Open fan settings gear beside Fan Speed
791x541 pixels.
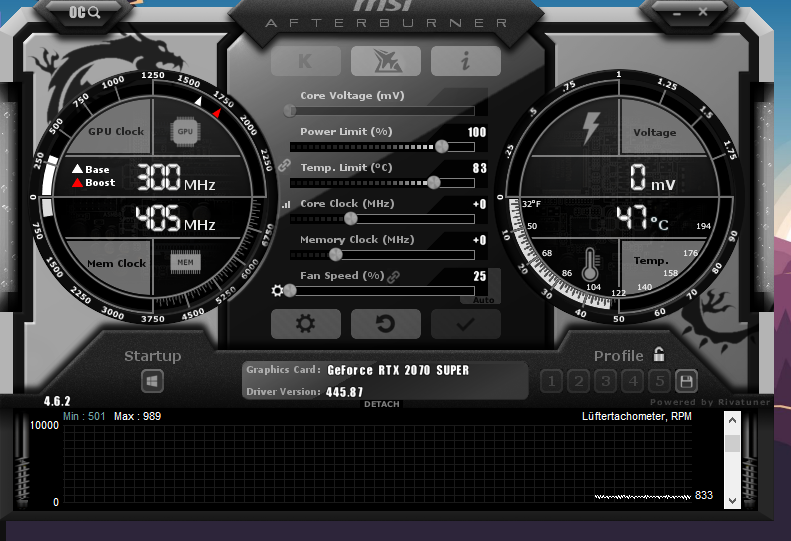[277, 291]
